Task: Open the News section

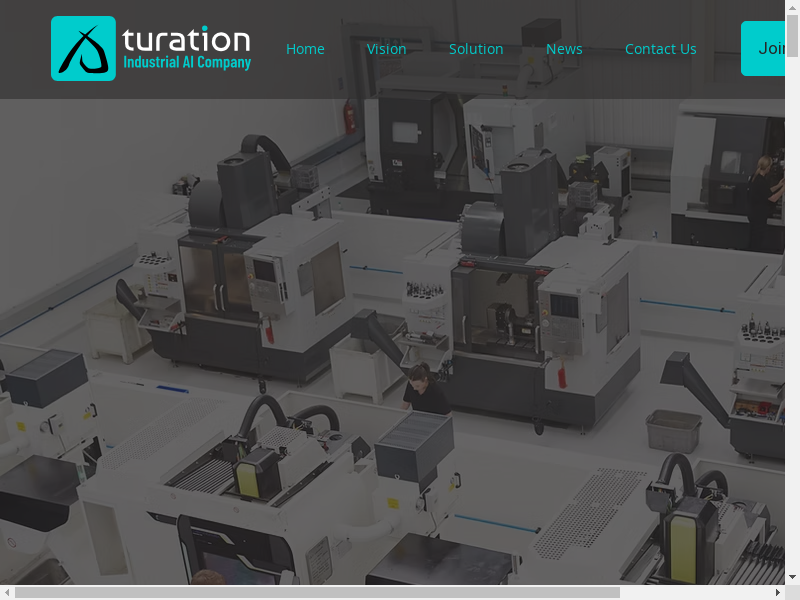Action: [x=564, y=49]
